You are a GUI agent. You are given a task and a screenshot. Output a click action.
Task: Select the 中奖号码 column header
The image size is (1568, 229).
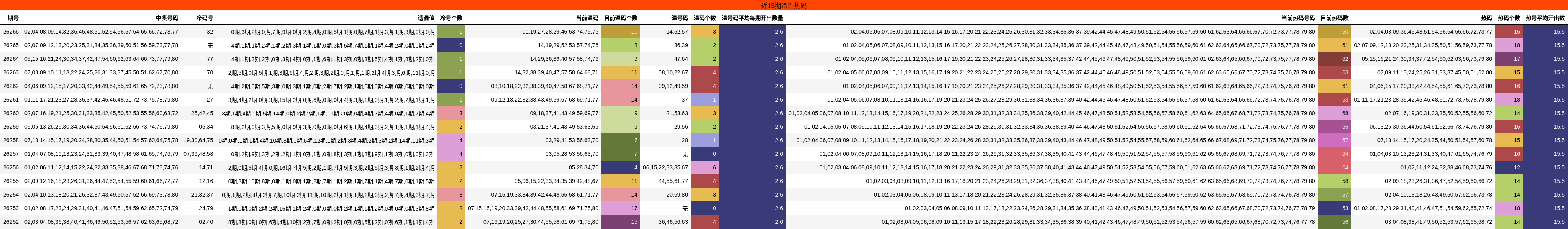pos(167,18)
